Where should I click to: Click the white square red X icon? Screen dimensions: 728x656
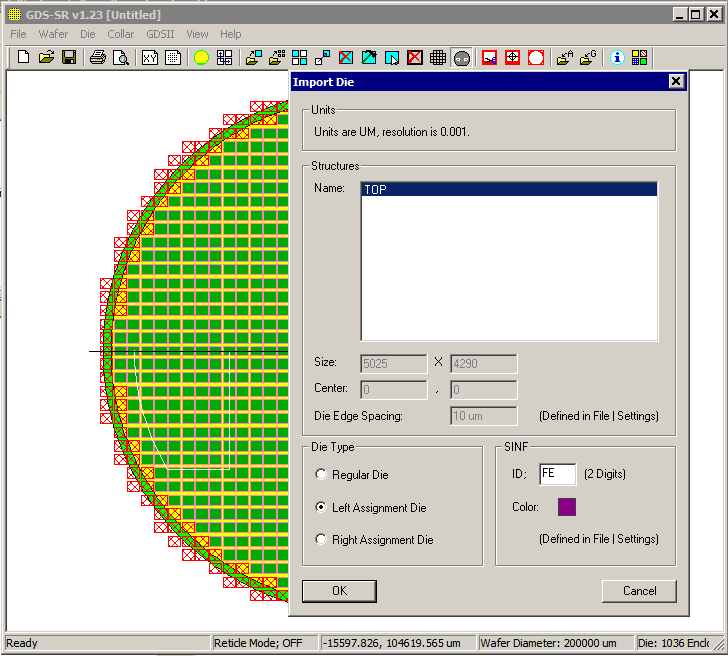[x=415, y=58]
